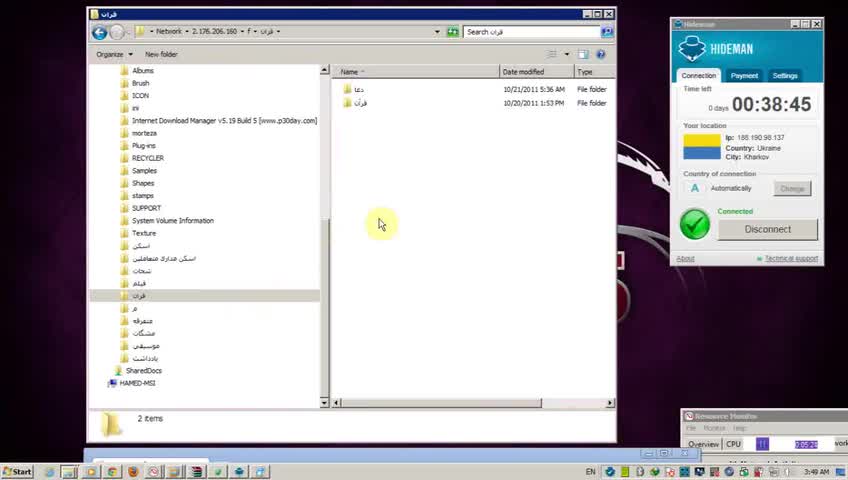The width and height of the screenshot is (848, 480).
Task: Open Technical support link in Hideman
Action: pos(791,258)
